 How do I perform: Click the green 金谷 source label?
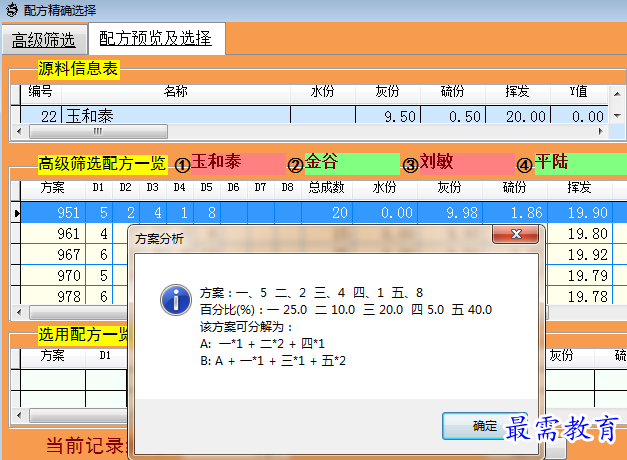click(x=352, y=163)
